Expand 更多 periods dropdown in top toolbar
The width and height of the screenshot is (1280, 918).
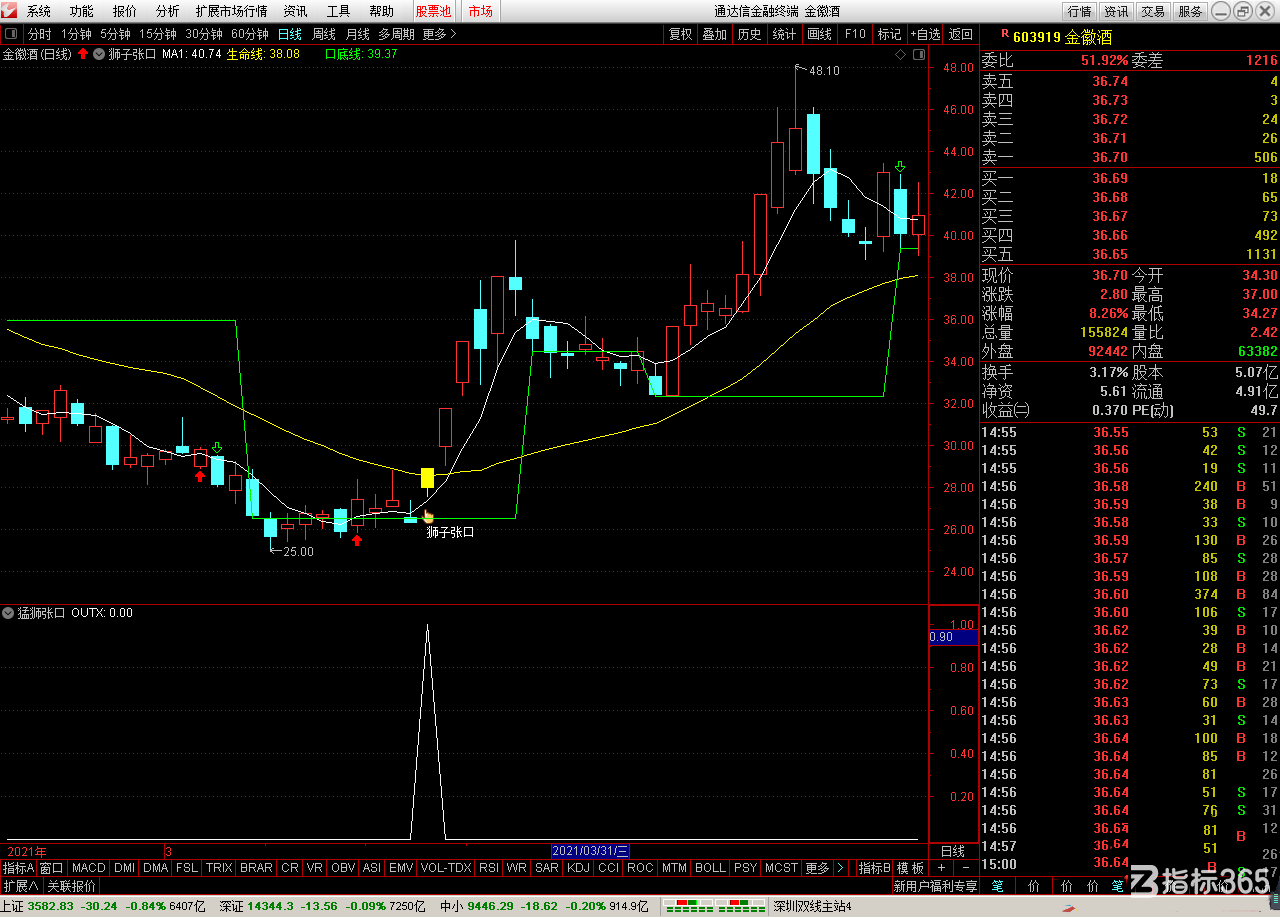pyautogui.click(x=439, y=34)
